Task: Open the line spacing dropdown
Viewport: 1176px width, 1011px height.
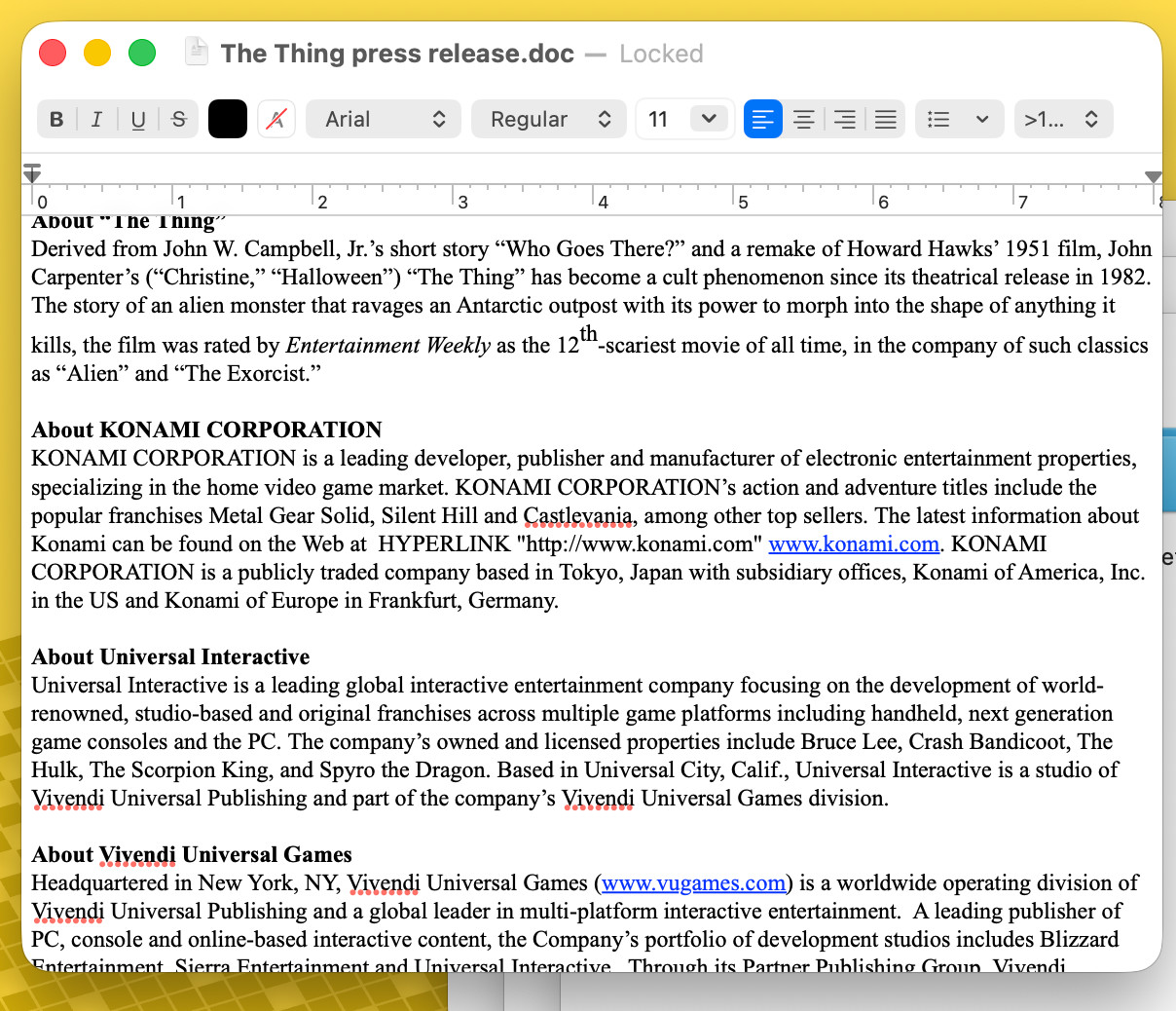Action: click(1063, 119)
